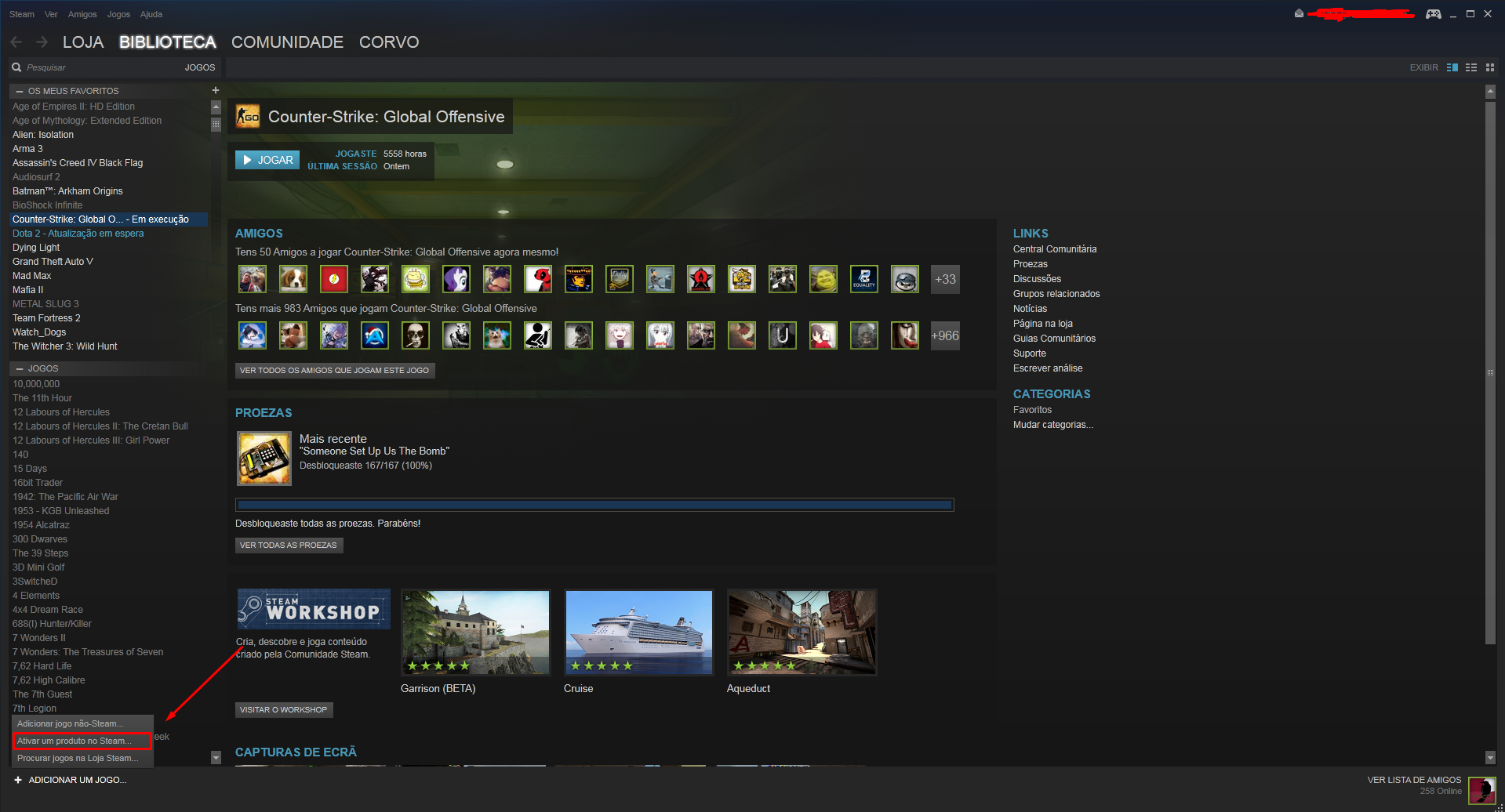Image resolution: width=1505 pixels, height=812 pixels.
Task: Click the achievements progress bar
Action: (594, 506)
